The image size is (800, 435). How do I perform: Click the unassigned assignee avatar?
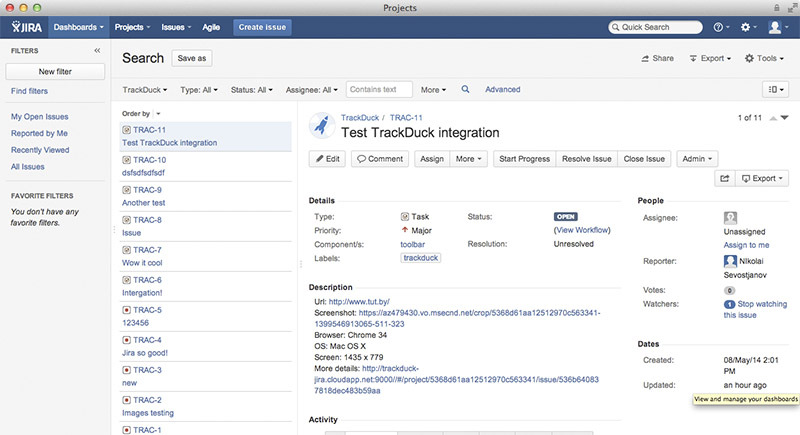[x=731, y=218]
